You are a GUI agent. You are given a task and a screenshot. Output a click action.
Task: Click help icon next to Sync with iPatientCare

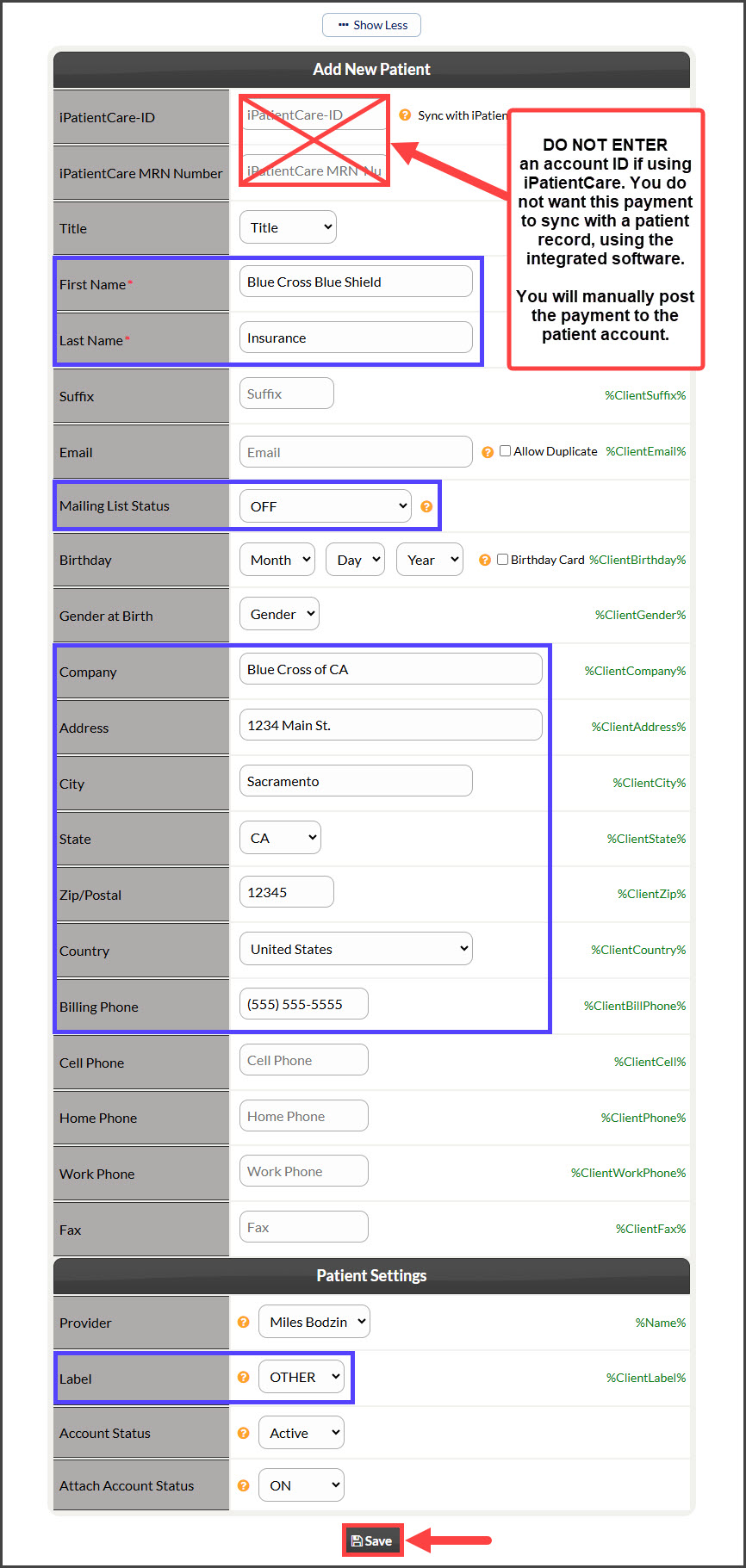(x=405, y=115)
